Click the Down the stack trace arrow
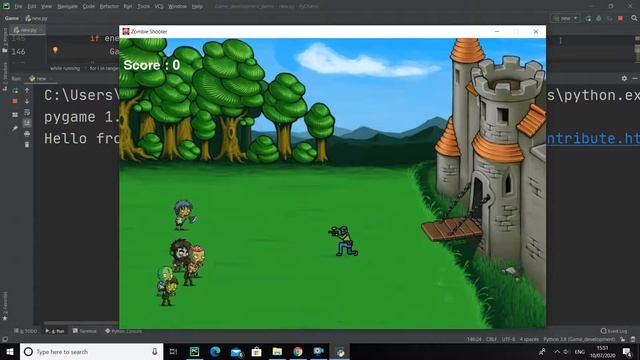This screenshot has height=360, width=640. point(27,101)
